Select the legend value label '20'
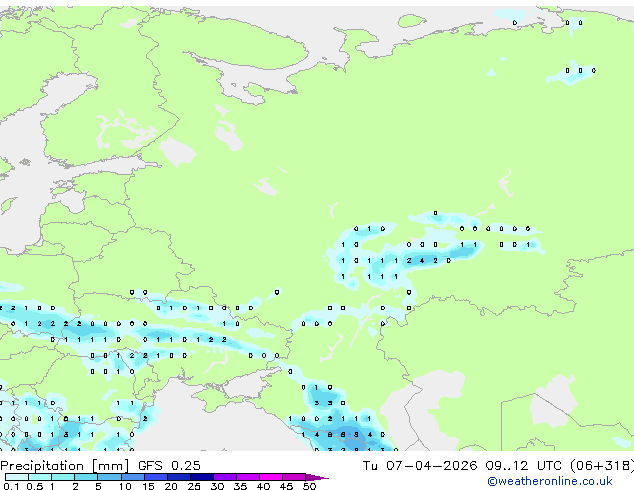Image resolution: width=634 pixels, height=490 pixels. pos(171,486)
